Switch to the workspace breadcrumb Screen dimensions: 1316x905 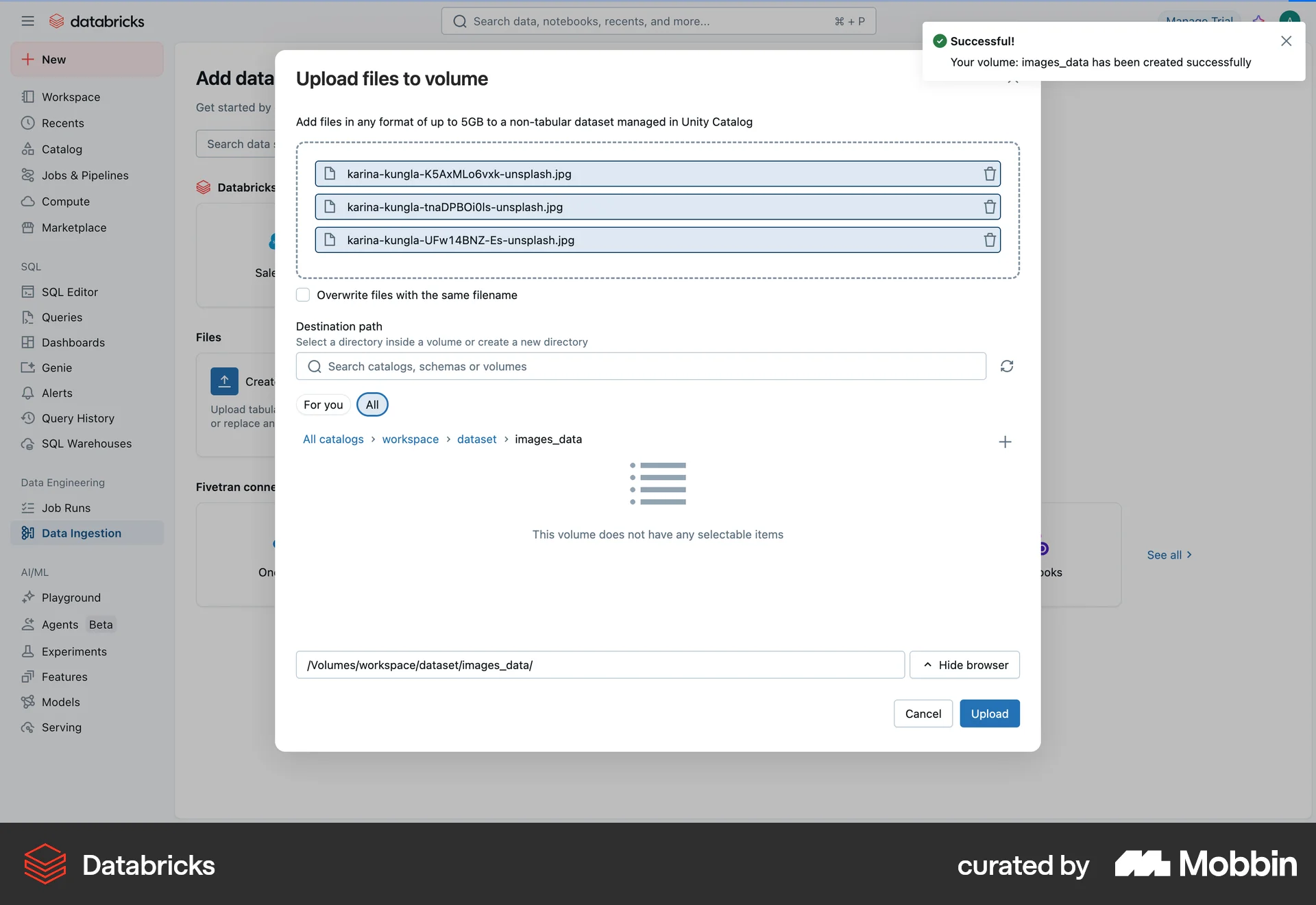410,439
